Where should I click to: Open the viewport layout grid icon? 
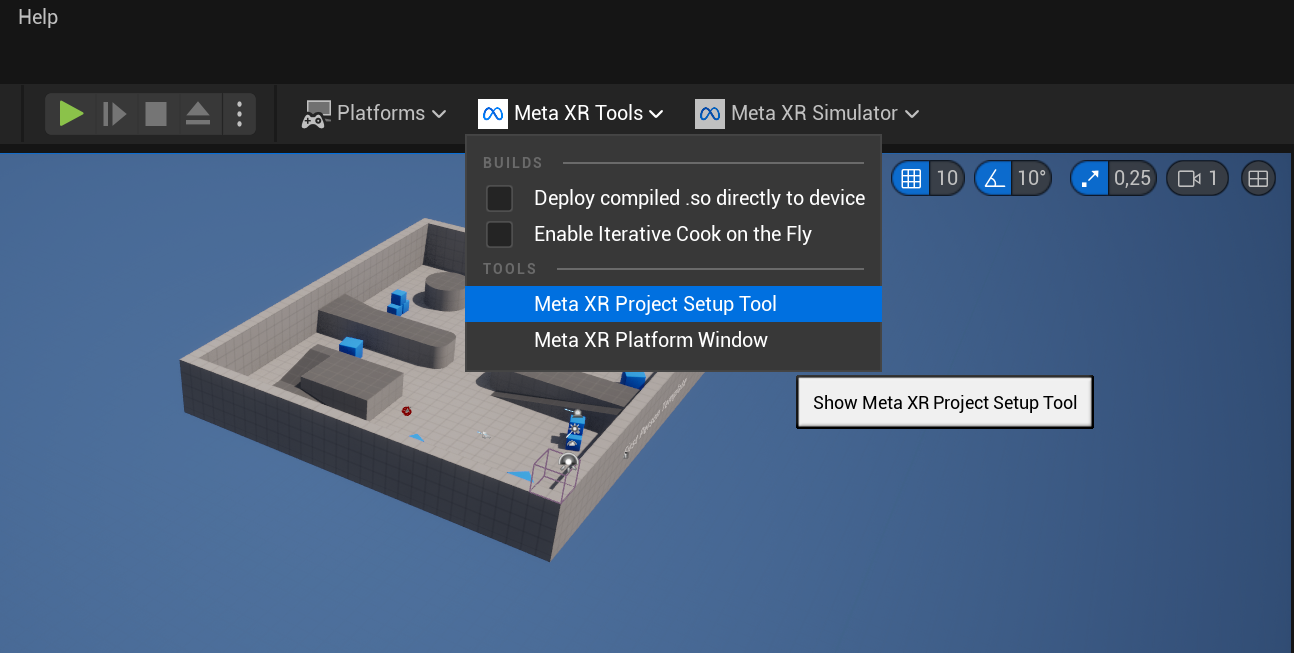[1257, 177]
